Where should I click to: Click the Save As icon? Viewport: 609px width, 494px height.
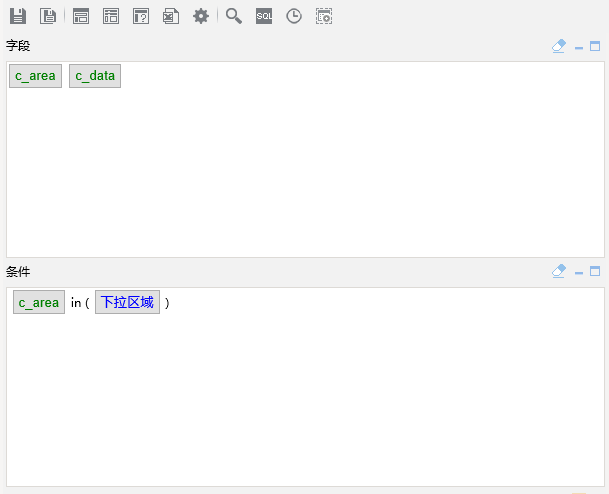[x=48, y=16]
